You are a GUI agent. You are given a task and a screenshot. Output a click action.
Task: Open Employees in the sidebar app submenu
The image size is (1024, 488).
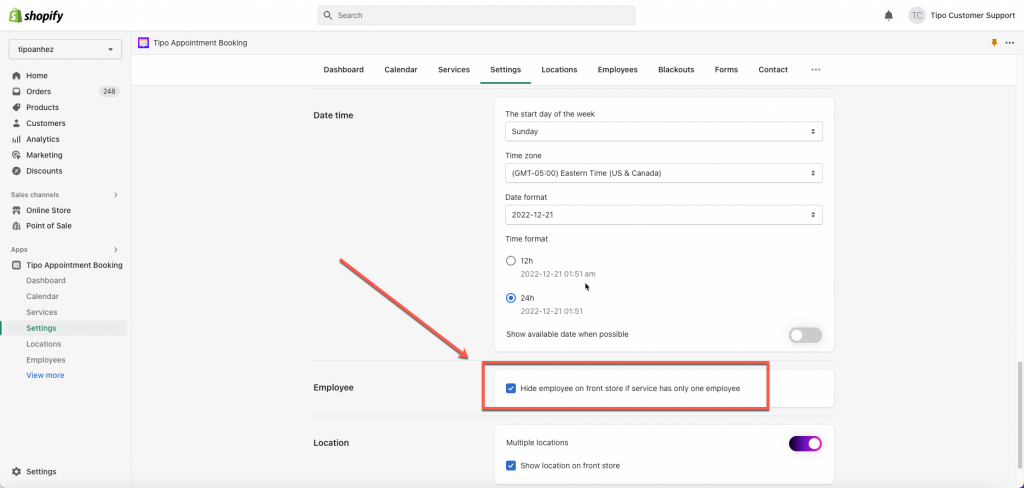[x=46, y=360]
